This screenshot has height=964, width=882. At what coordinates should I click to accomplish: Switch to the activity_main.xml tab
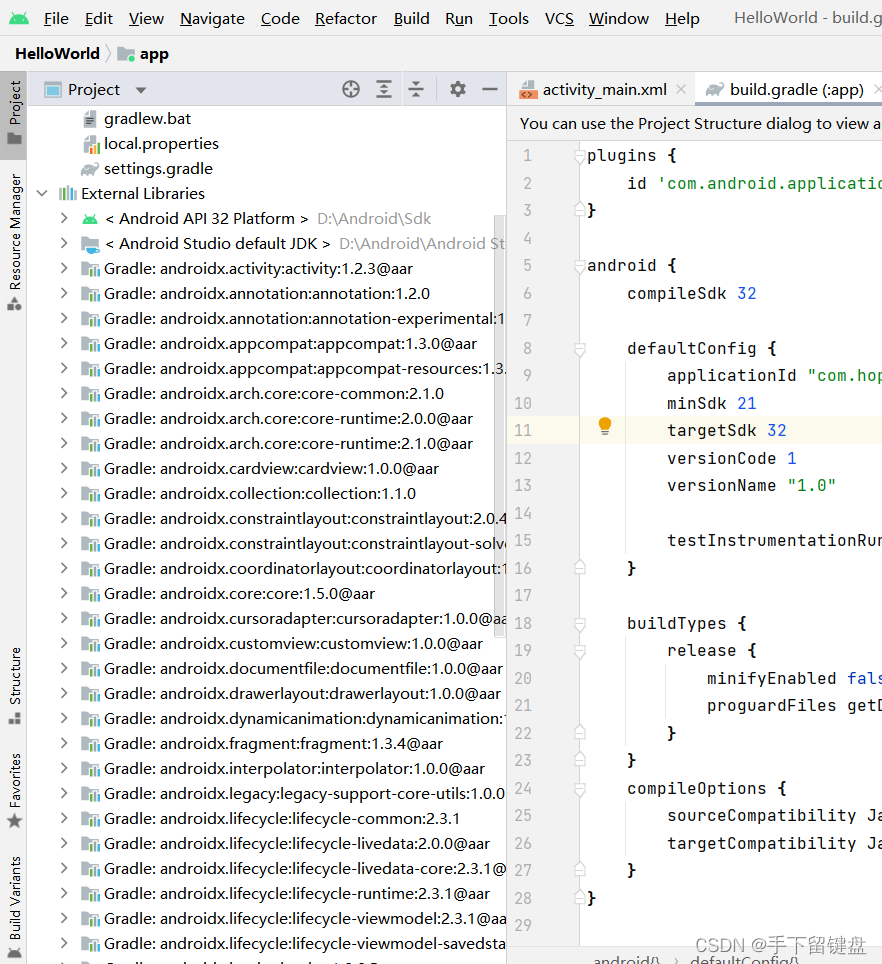[603, 89]
